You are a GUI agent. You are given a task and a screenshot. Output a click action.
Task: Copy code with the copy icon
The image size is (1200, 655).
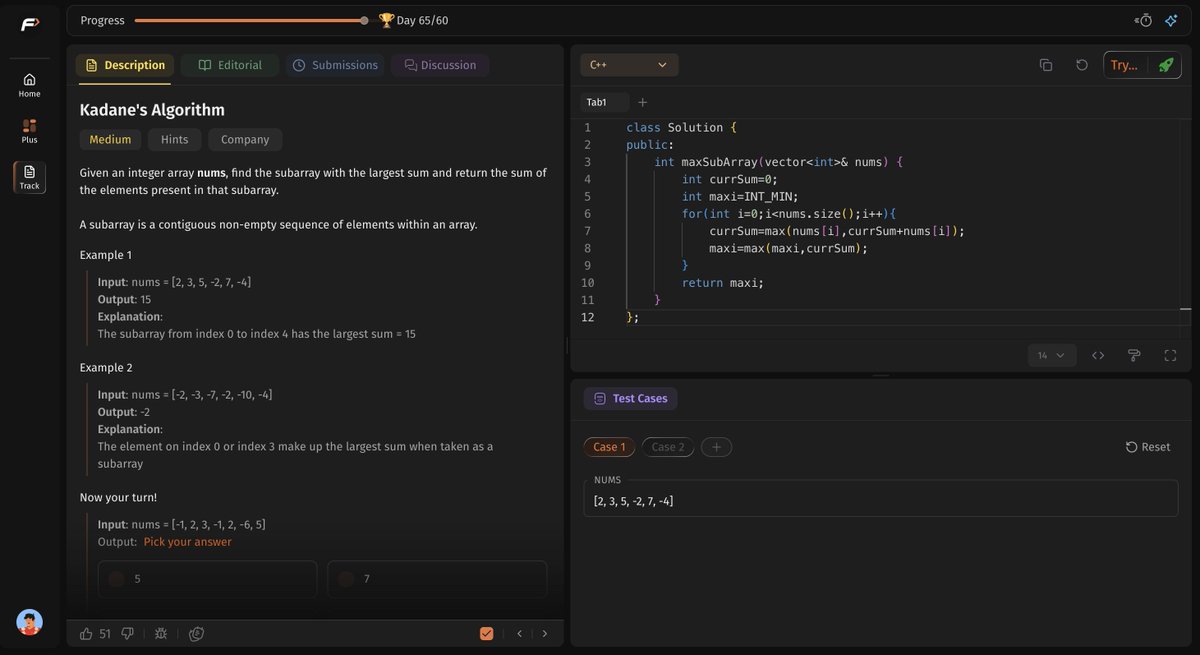coord(1046,65)
